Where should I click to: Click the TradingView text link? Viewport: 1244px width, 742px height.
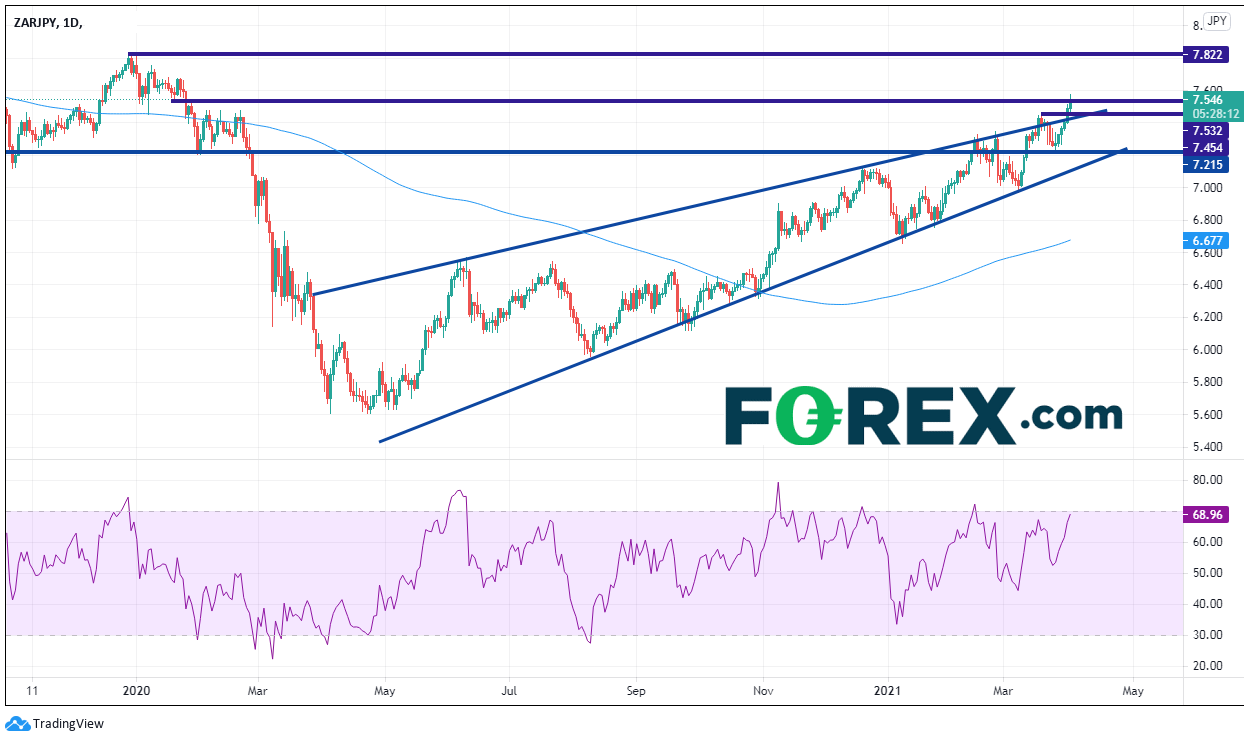coord(68,723)
